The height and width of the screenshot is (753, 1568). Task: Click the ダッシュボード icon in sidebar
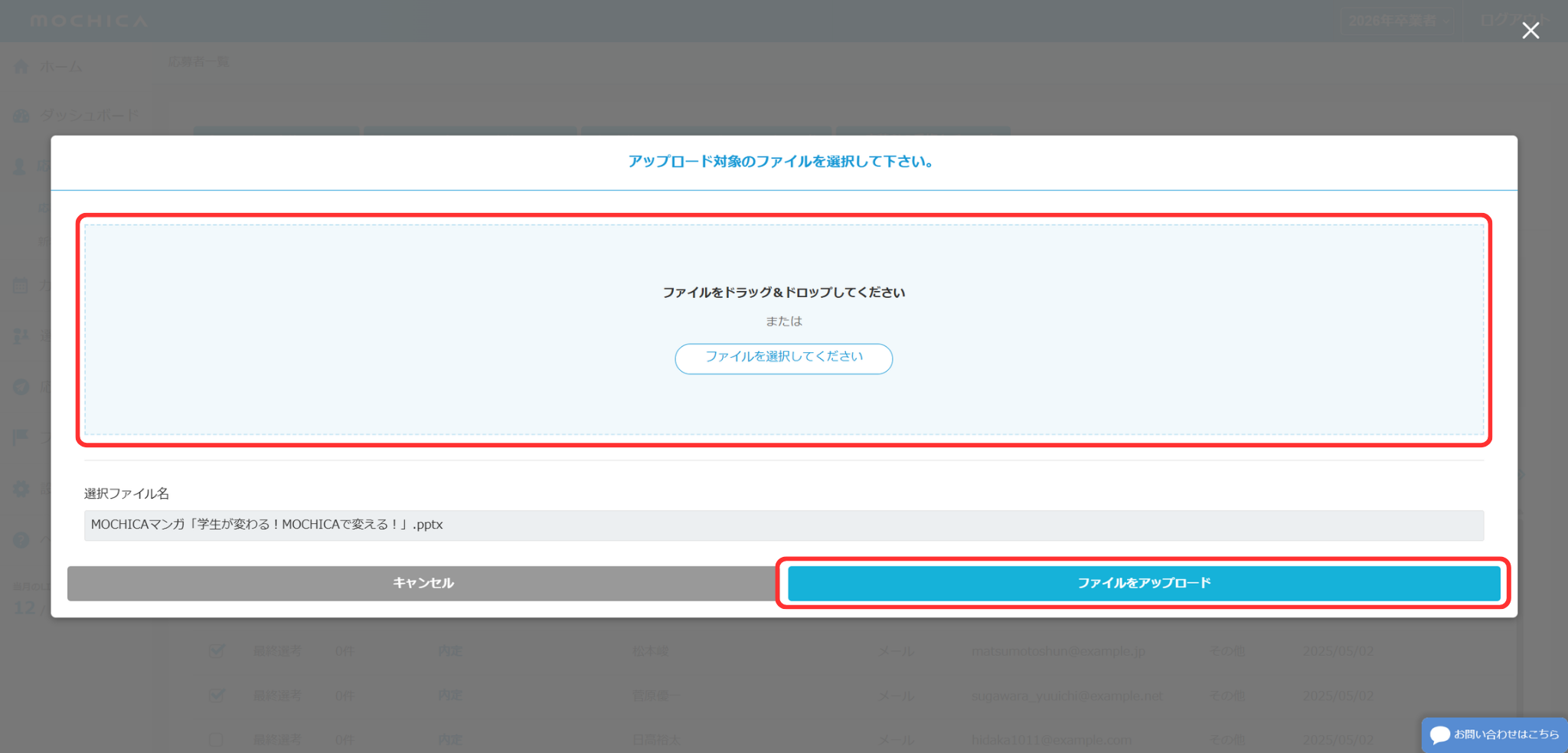click(x=21, y=116)
